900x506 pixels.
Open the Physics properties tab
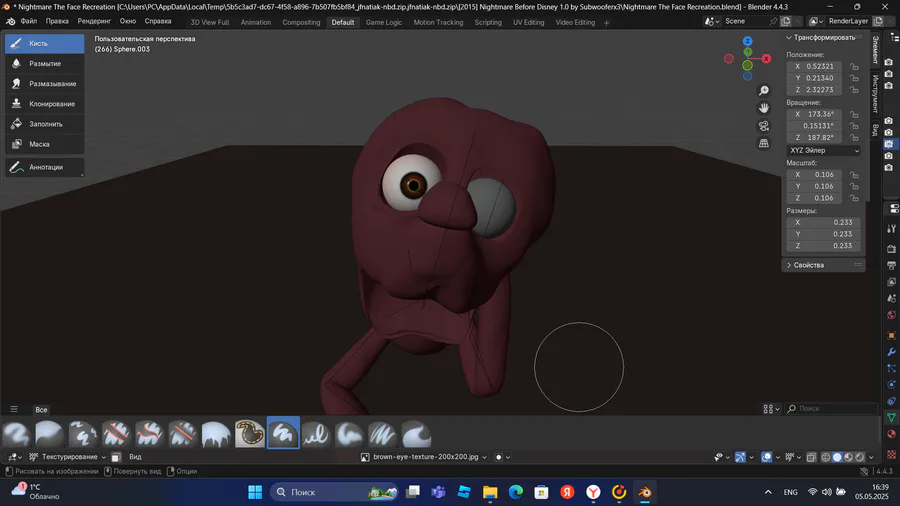tap(891, 384)
